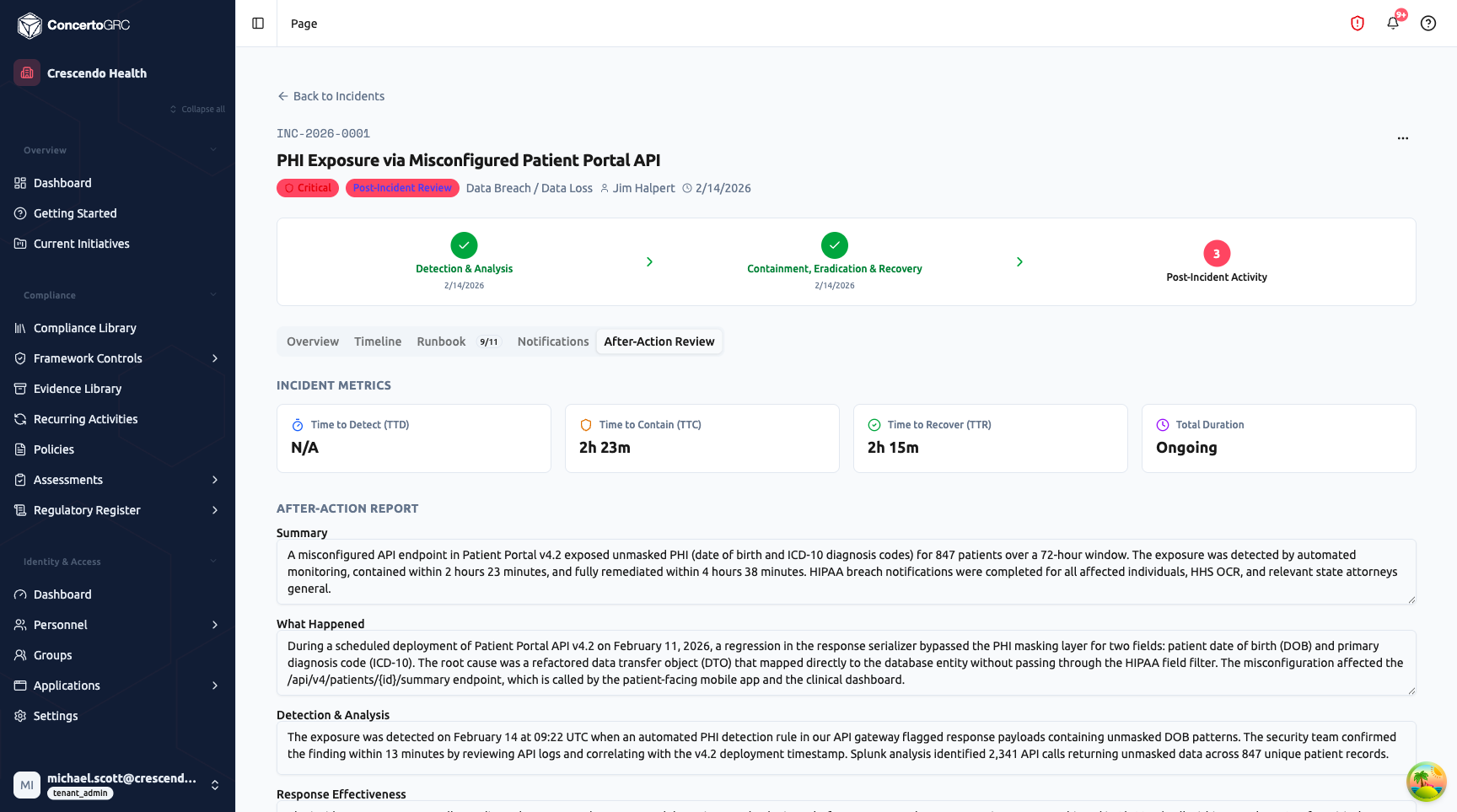Collapse the Identity & Access sidebar section

coord(212,562)
